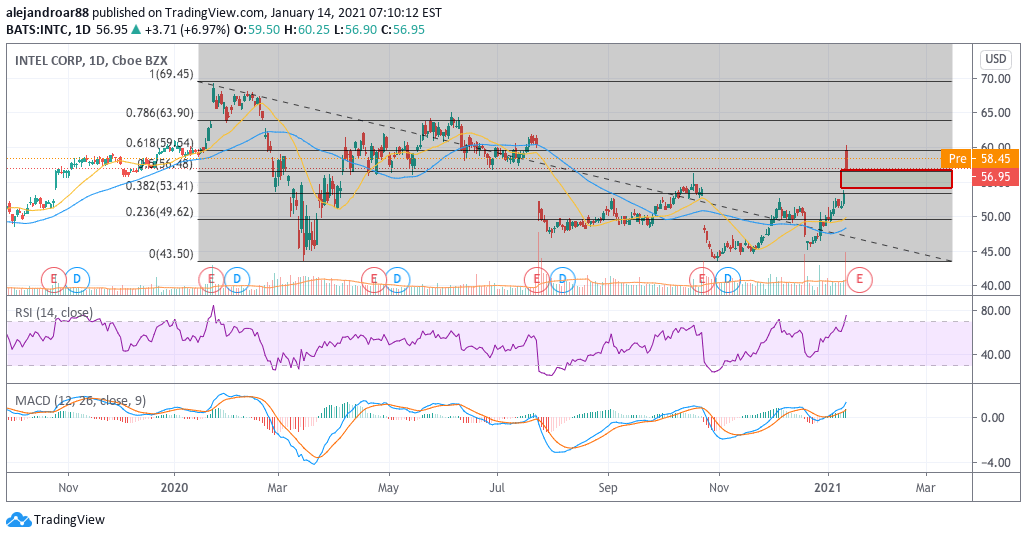Click the dividend D marker near November 2020
Viewport: 1027px width, 538px height.
point(728,280)
